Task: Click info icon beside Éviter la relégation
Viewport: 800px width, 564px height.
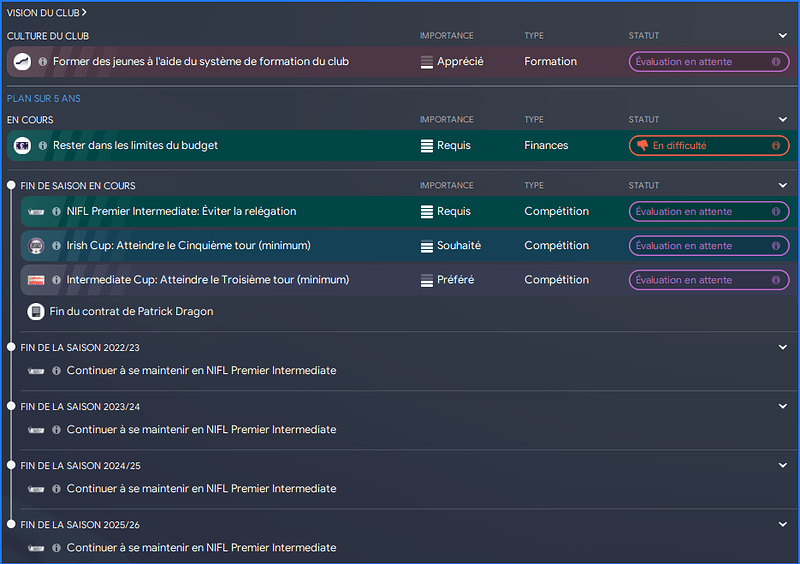Action: (57, 211)
